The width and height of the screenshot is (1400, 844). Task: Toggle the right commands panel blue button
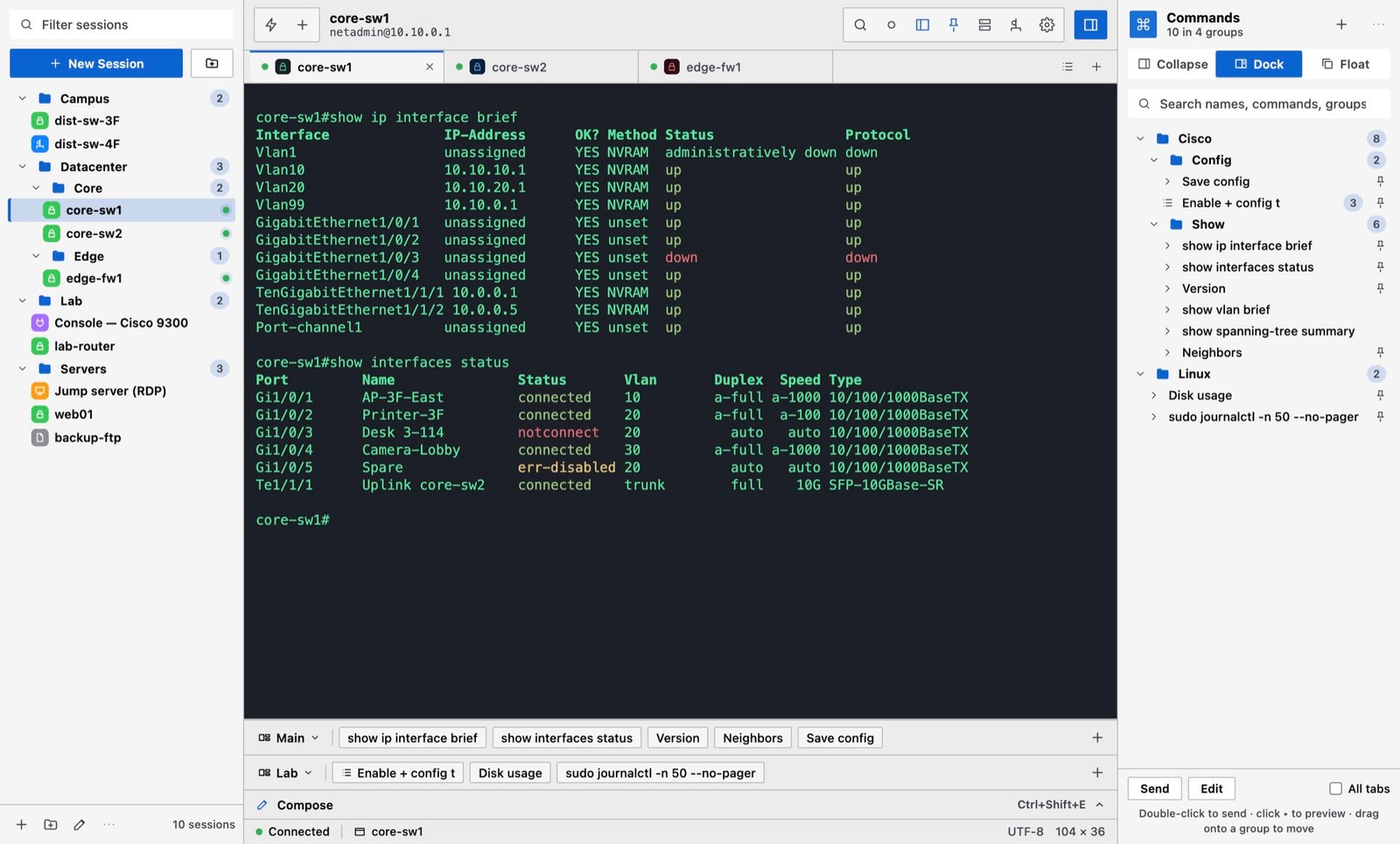tap(1090, 25)
